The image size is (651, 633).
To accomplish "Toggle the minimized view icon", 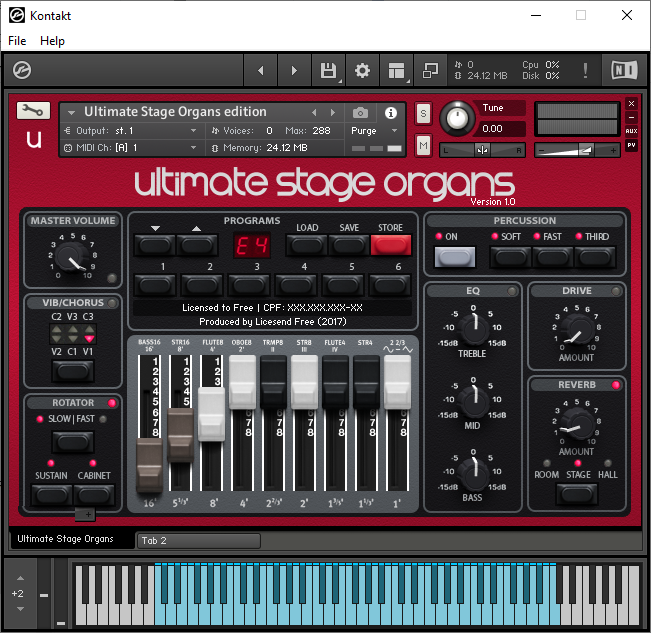I will 430,71.
